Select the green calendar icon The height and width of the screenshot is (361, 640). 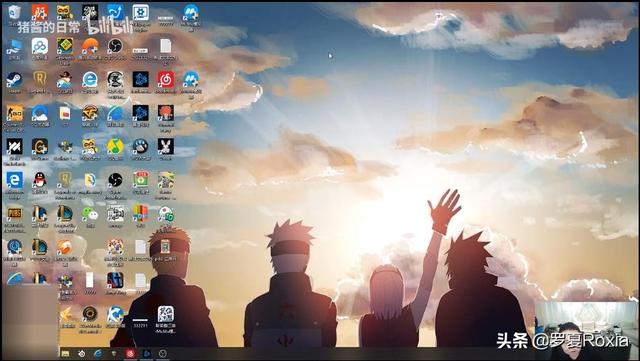point(140,180)
